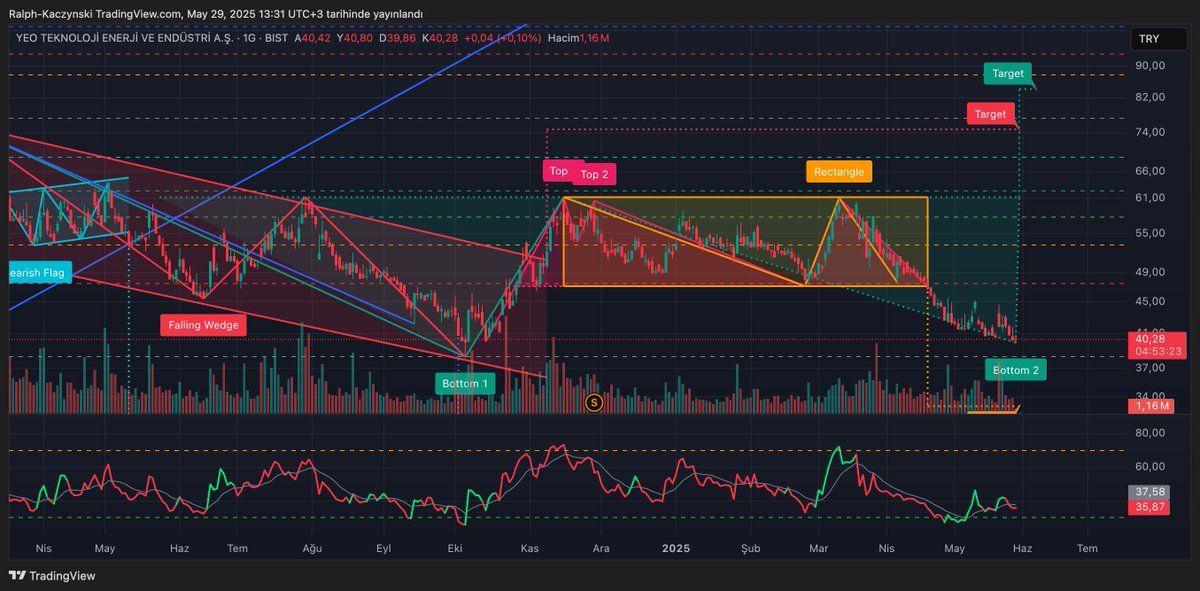Click the Tem label at time axis end
1200x591 pixels.
tap(1087, 548)
